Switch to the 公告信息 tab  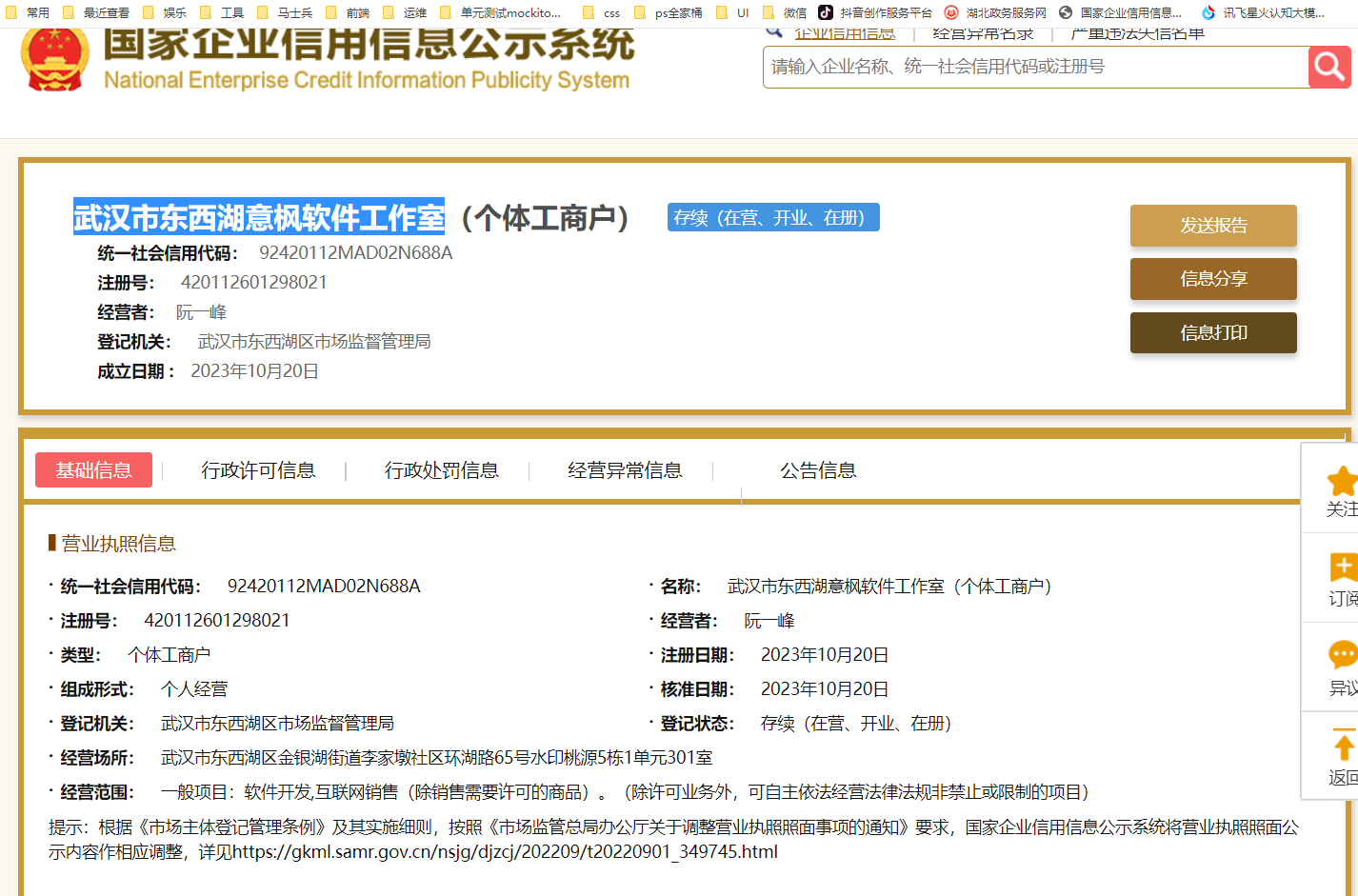pyautogui.click(x=818, y=470)
